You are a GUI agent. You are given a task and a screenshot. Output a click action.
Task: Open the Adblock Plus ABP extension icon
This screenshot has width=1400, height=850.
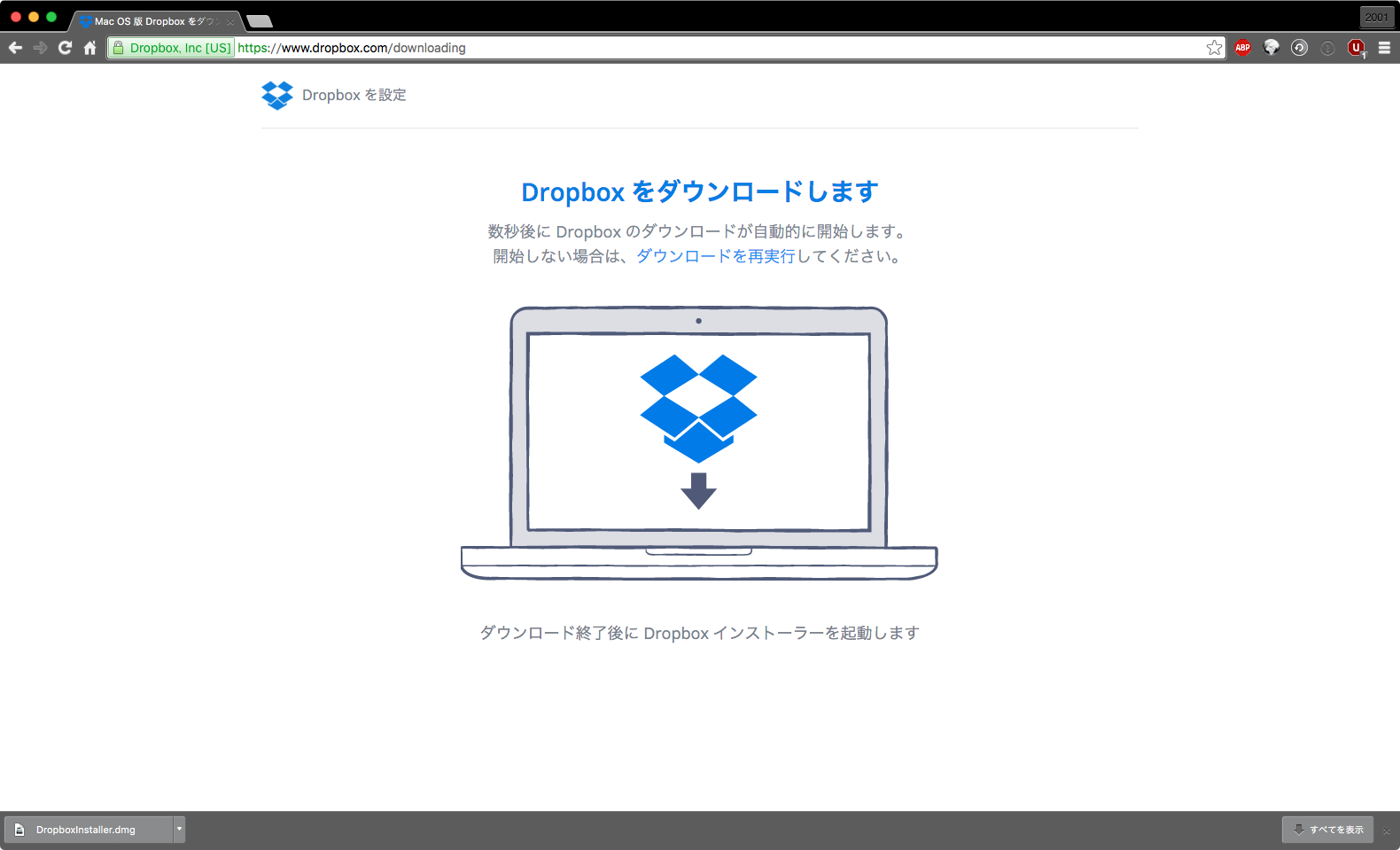pos(1242,48)
